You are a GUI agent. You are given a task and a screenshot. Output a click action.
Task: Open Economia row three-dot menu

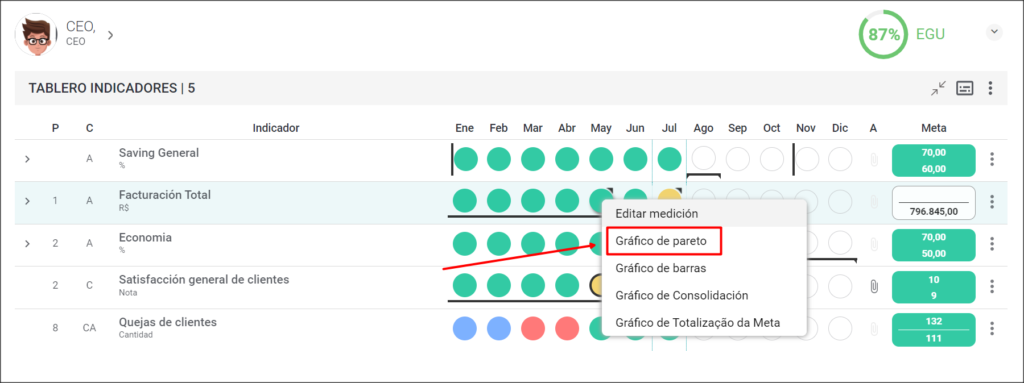click(992, 244)
